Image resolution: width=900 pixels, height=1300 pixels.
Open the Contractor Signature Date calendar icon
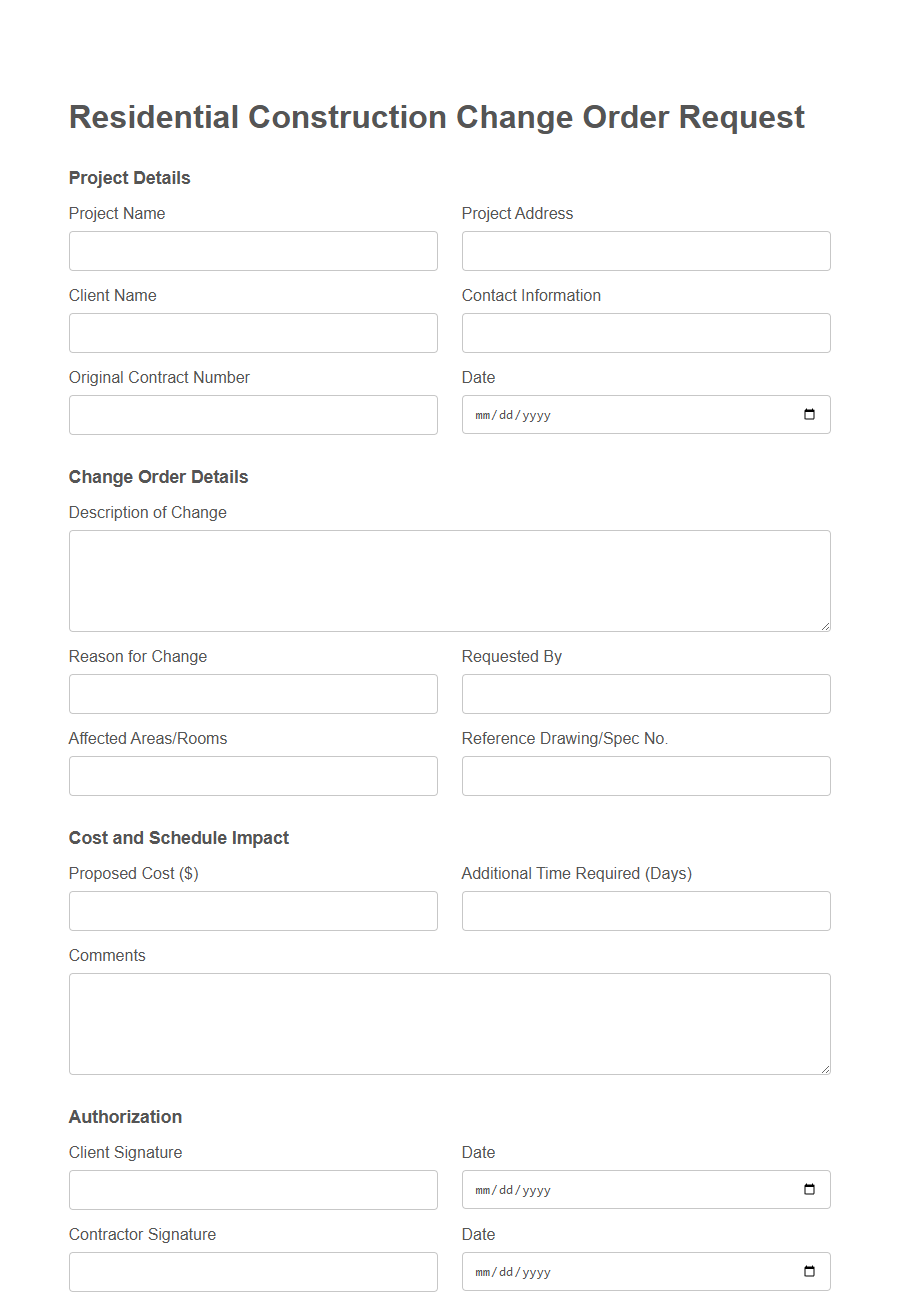(x=808, y=1271)
